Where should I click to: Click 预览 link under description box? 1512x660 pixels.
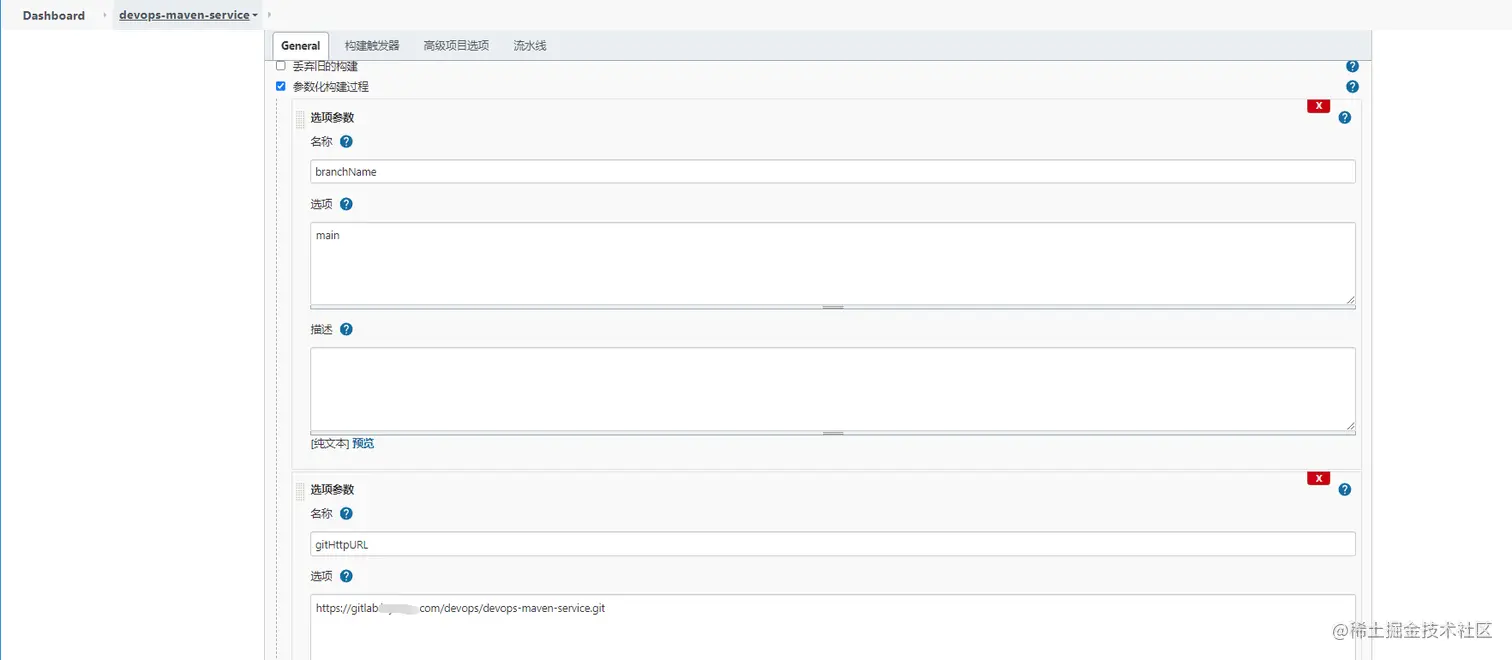tap(363, 443)
